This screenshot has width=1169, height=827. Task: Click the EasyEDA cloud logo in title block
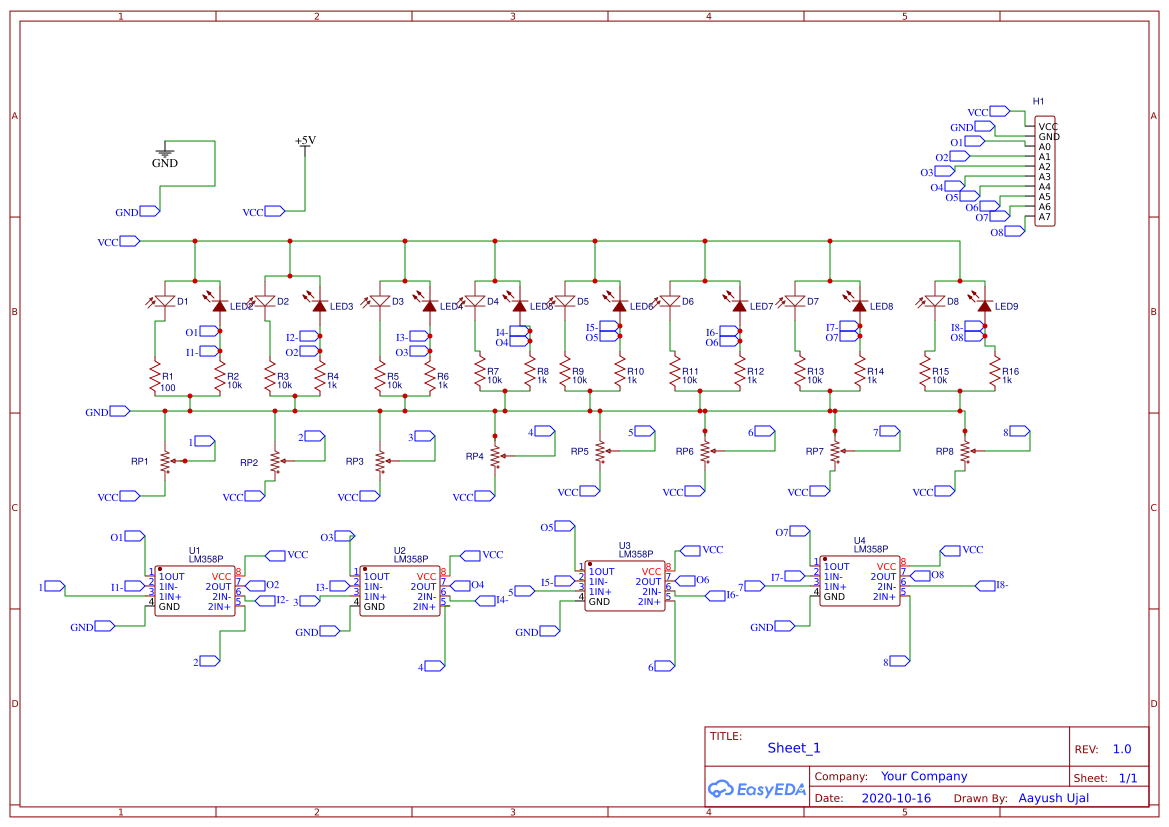pos(722,789)
